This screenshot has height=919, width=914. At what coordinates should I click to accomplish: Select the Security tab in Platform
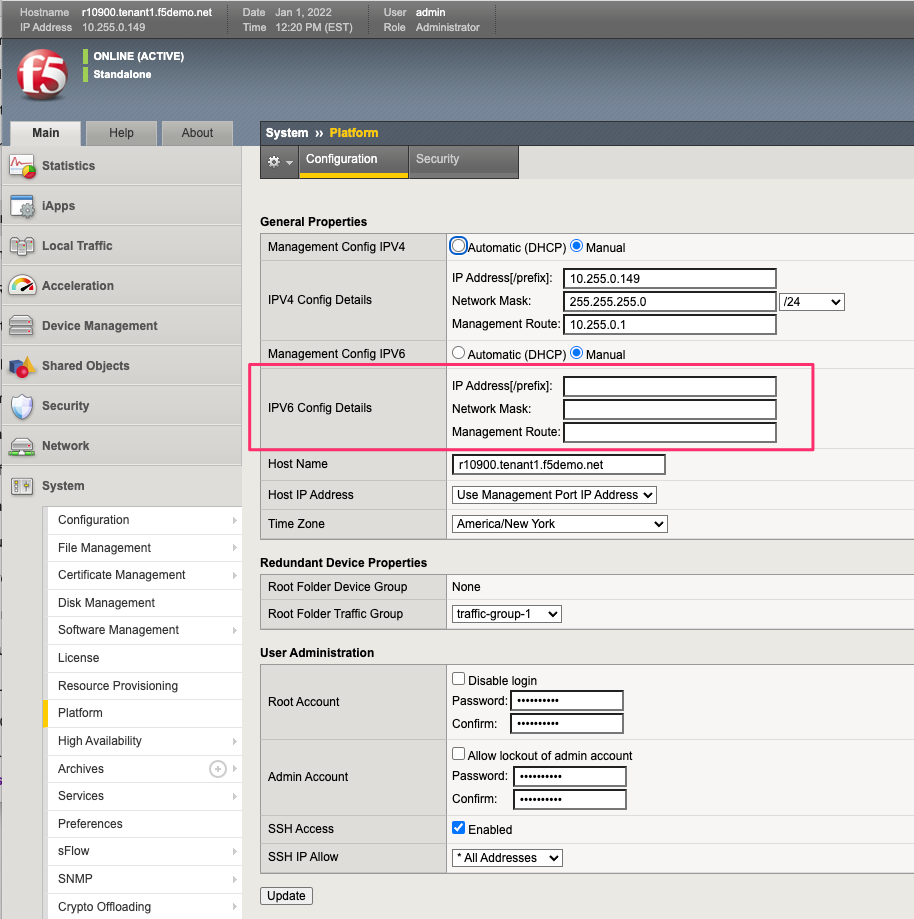point(463,160)
